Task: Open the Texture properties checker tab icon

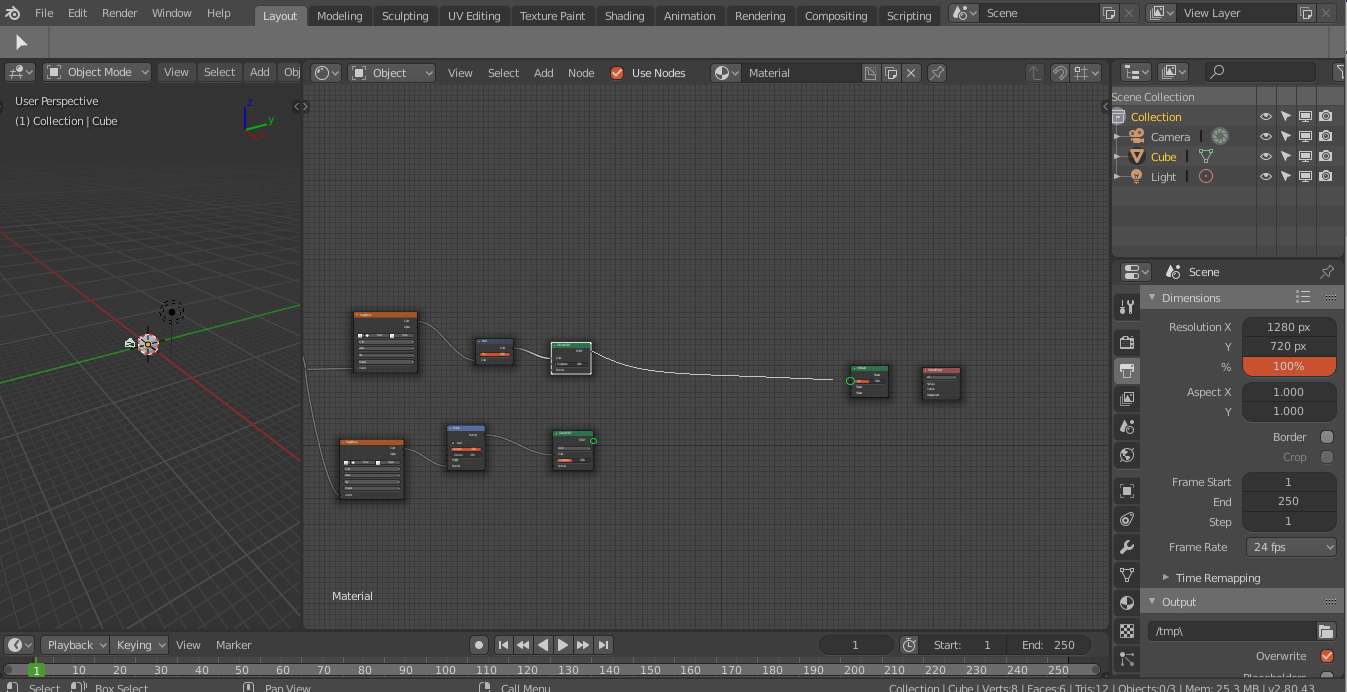Action: [1127, 631]
